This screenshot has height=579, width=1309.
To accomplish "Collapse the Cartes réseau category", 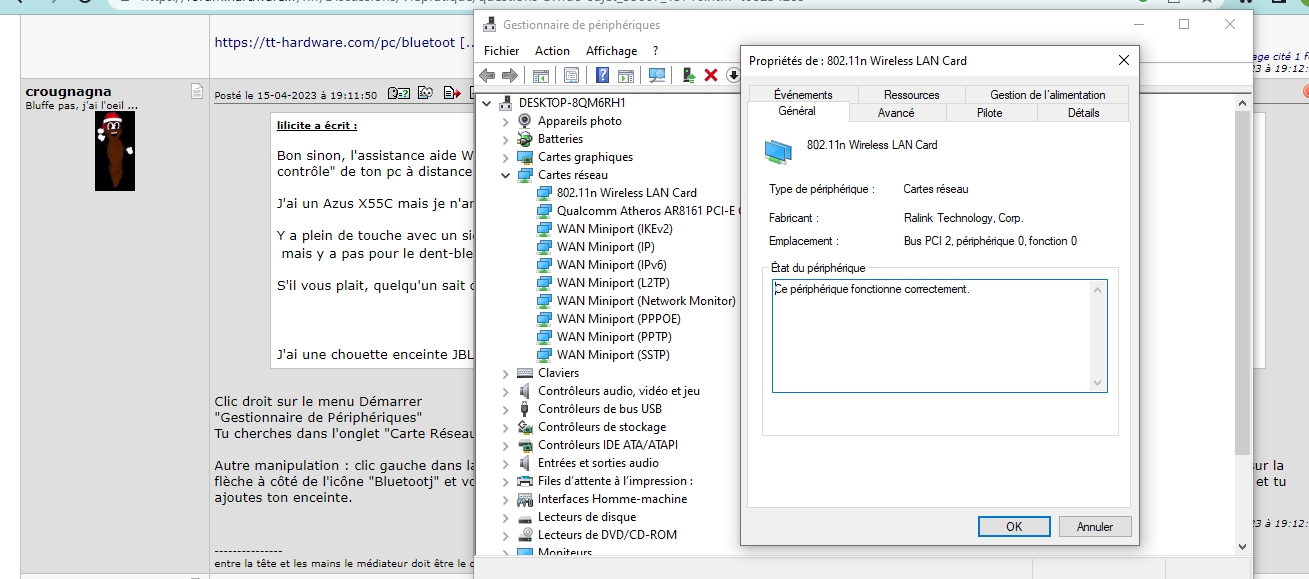I will click(506, 175).
